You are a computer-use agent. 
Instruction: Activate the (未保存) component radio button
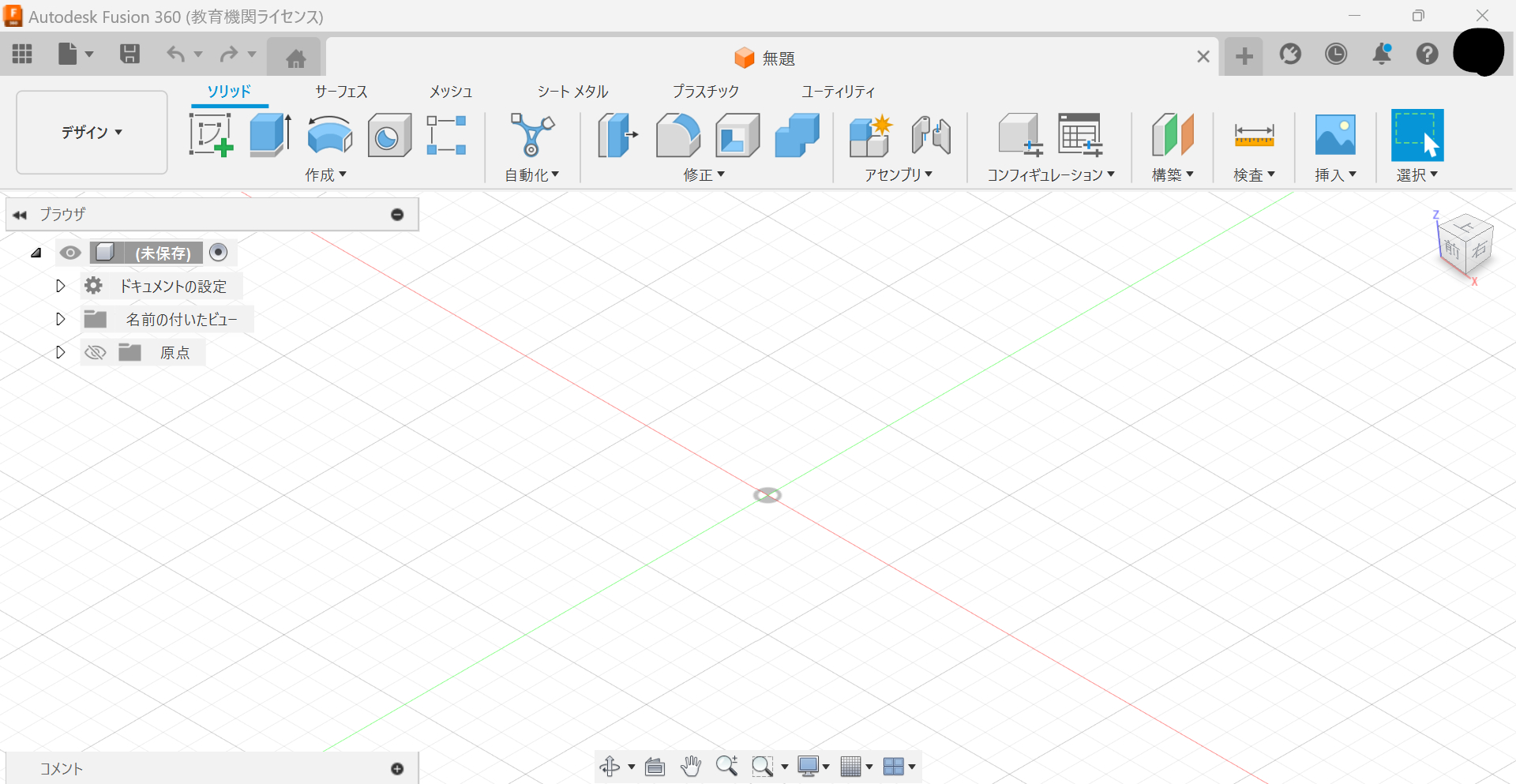(219, 252)
